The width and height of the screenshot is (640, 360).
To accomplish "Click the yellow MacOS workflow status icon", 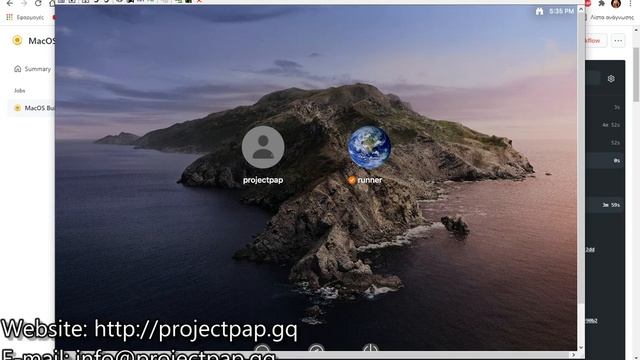I will click(x=17, y=40).
